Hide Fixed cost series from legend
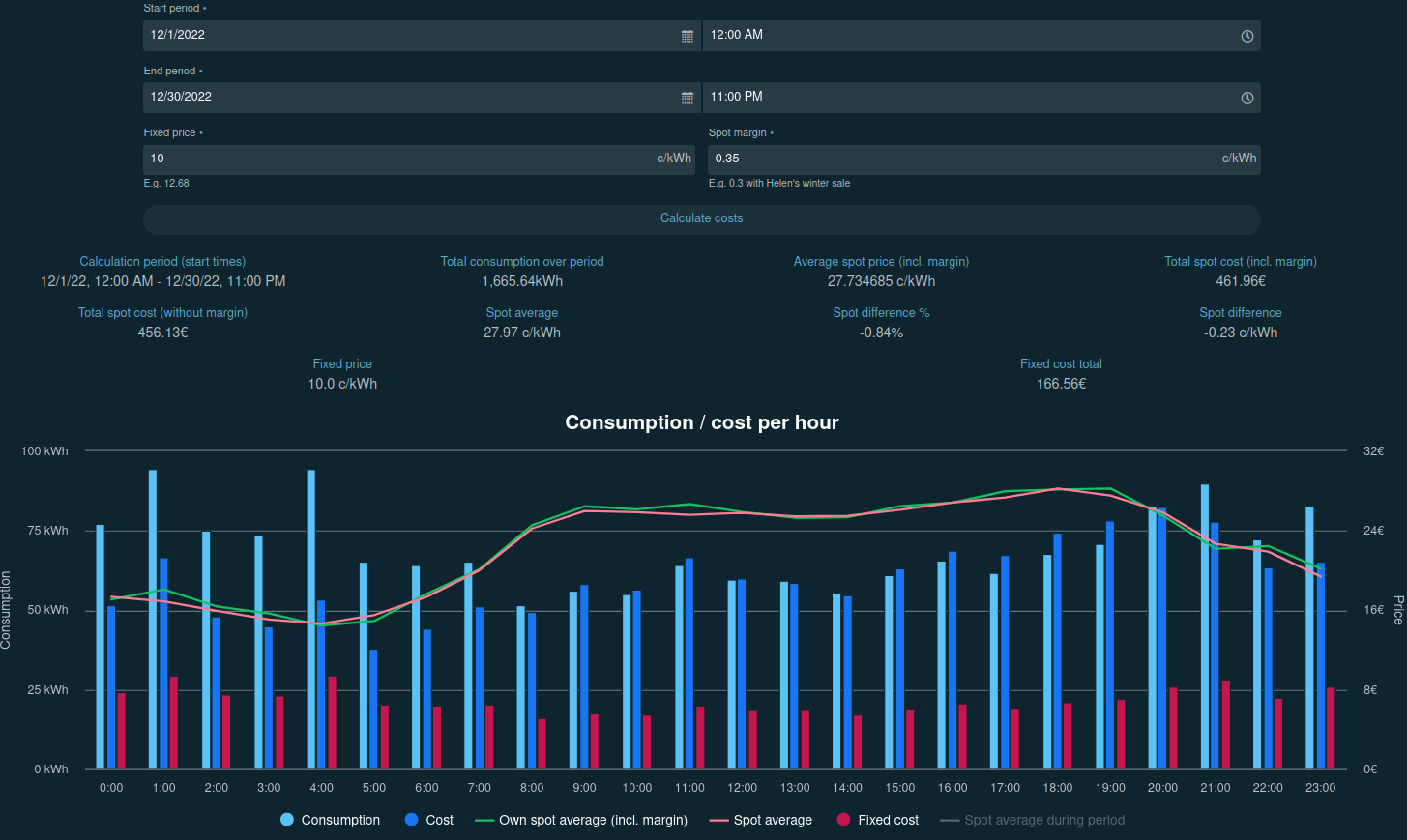This screenshot has height=840, width=1407. point(888,820)
